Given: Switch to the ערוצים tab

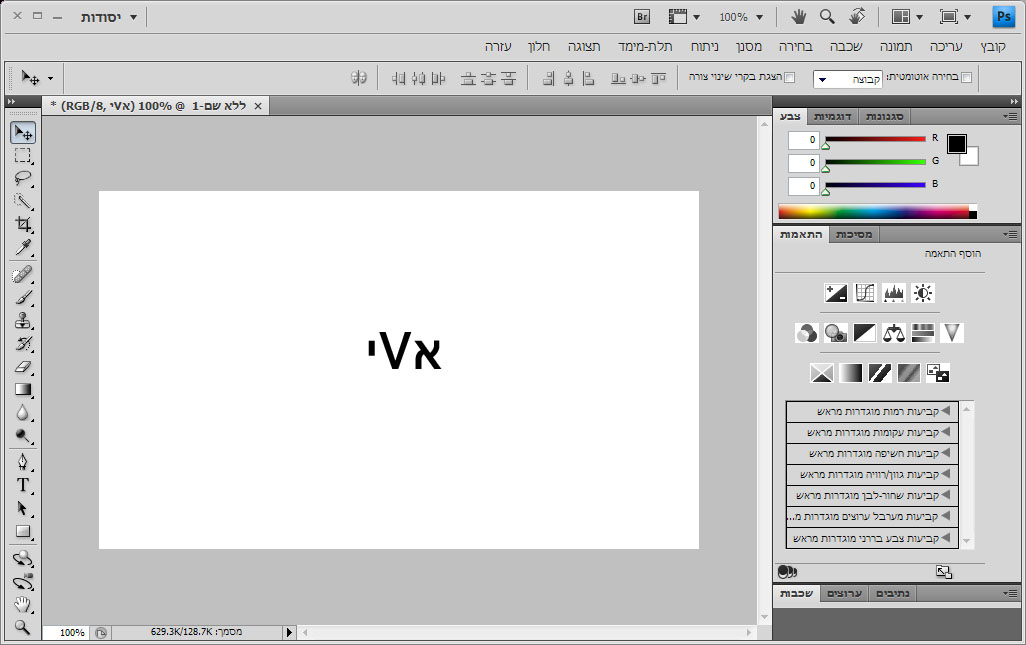Looking at the screenshot, I should [x=846, y=594].
